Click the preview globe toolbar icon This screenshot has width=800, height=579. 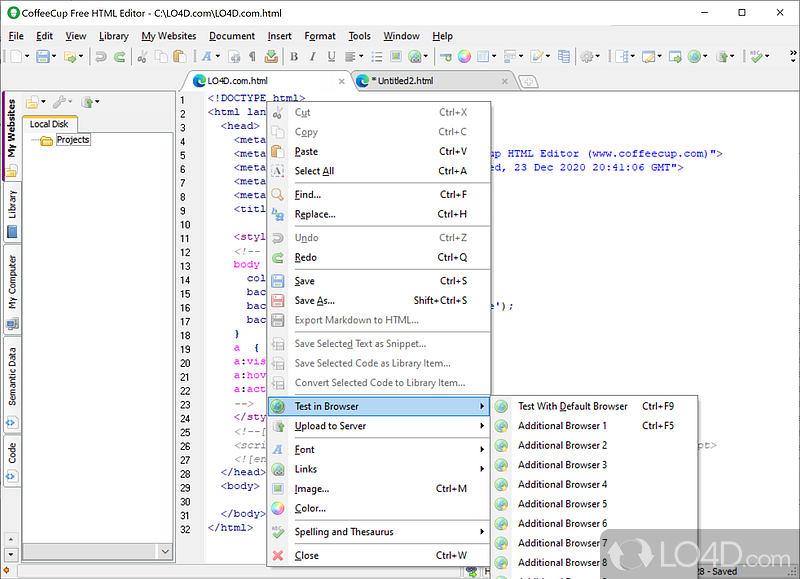(694, 56)
